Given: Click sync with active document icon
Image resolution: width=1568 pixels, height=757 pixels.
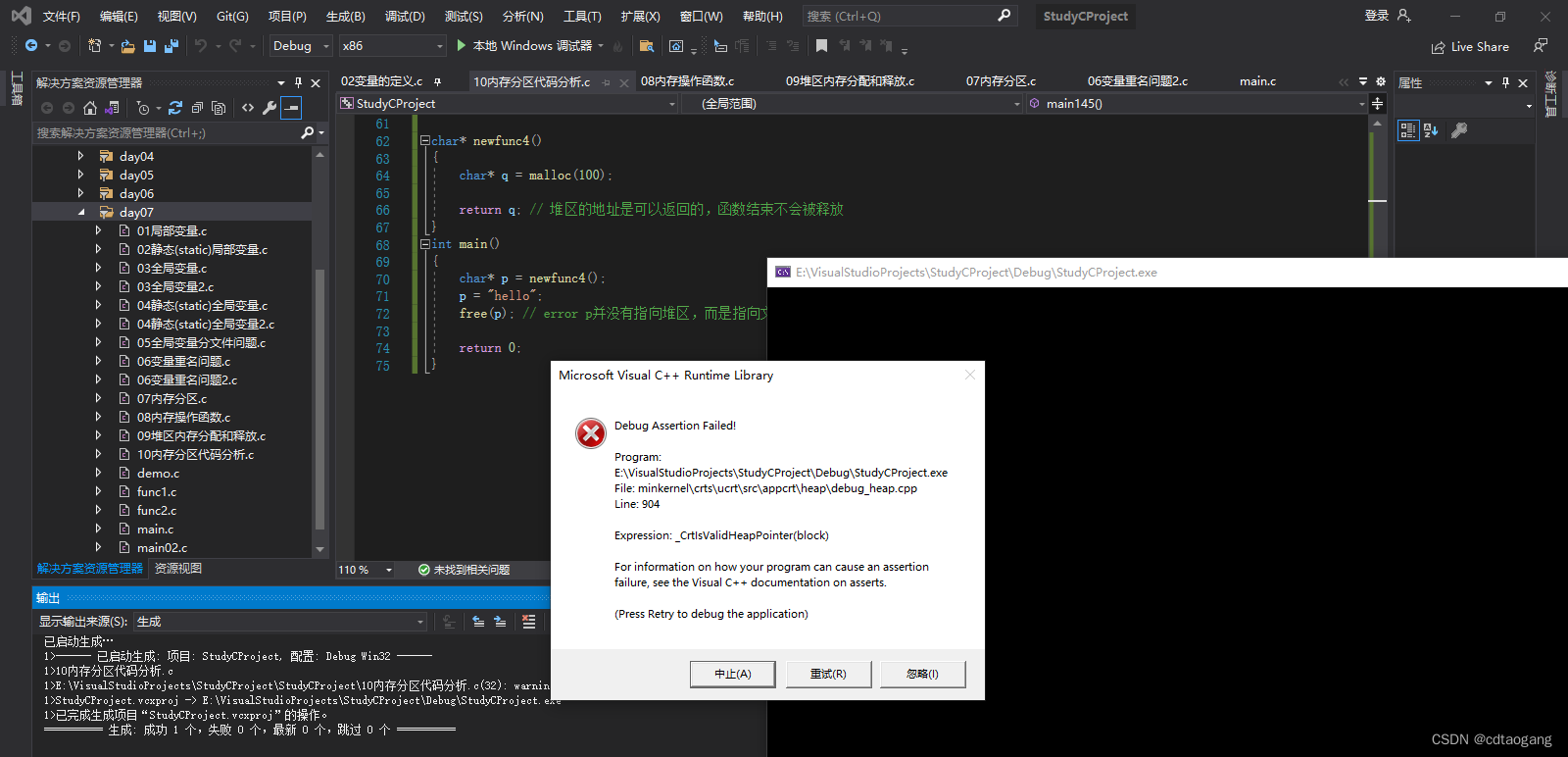Looking at the screenshot, I should tap(175, 108).
